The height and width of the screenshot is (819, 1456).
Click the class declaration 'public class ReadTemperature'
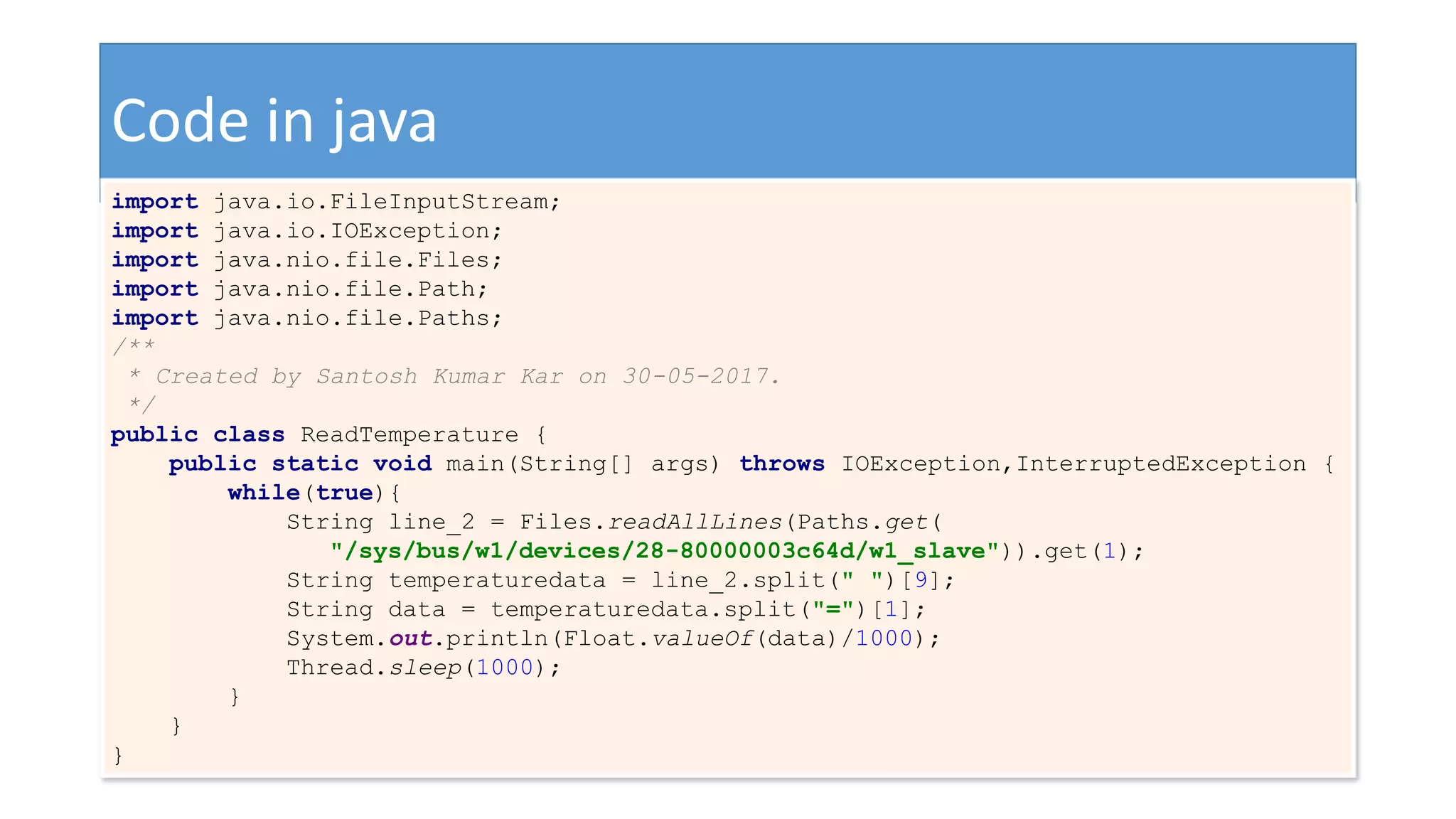(x=315, y=434)
